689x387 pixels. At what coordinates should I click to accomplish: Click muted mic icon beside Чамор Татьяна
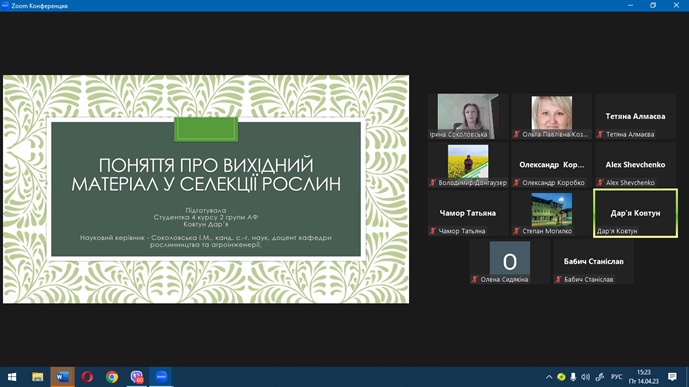coord(433,231)
